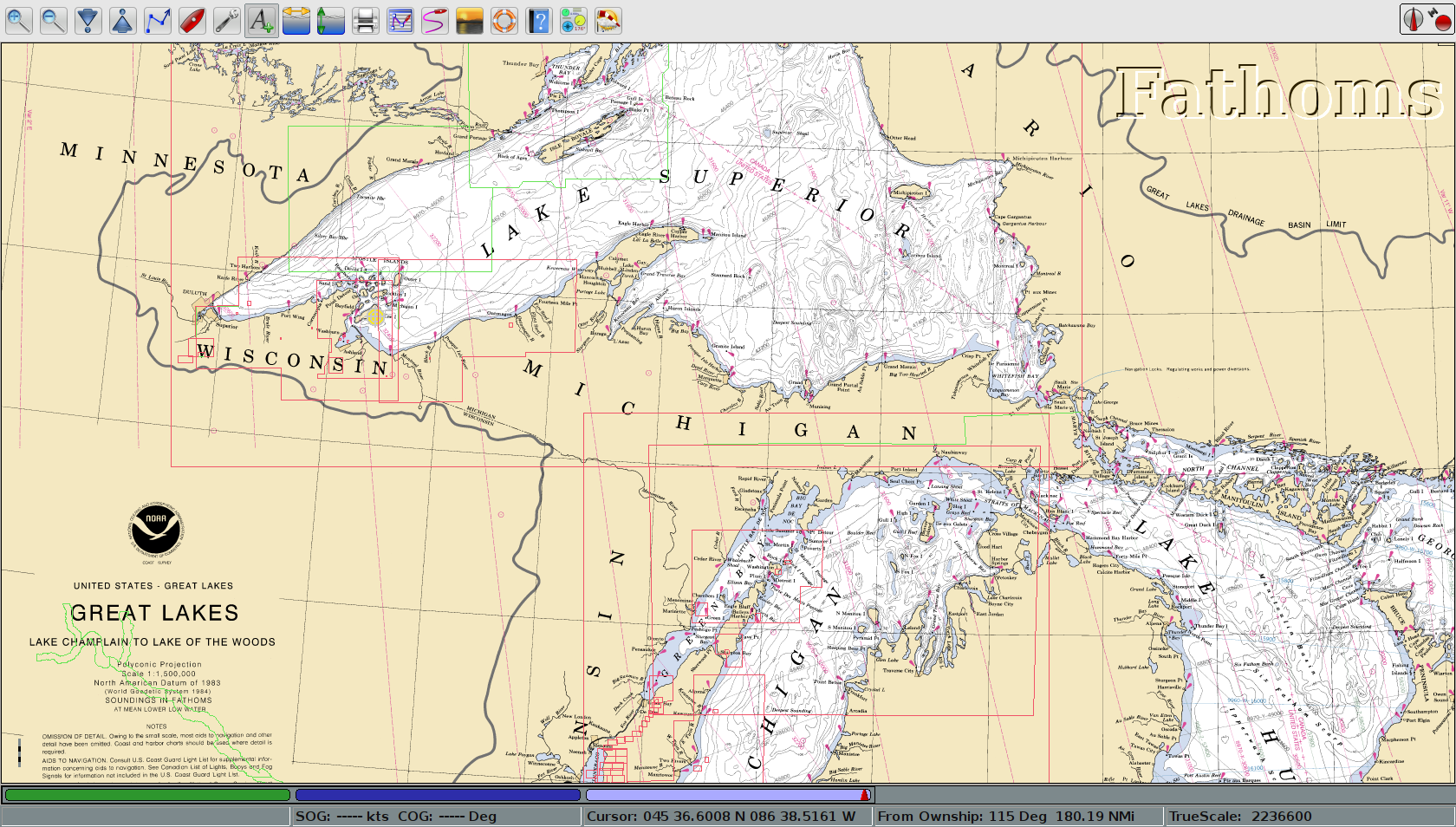Click the Man Overboard lifebuoy icon
1456x827 pixels.
click(504, 20)
